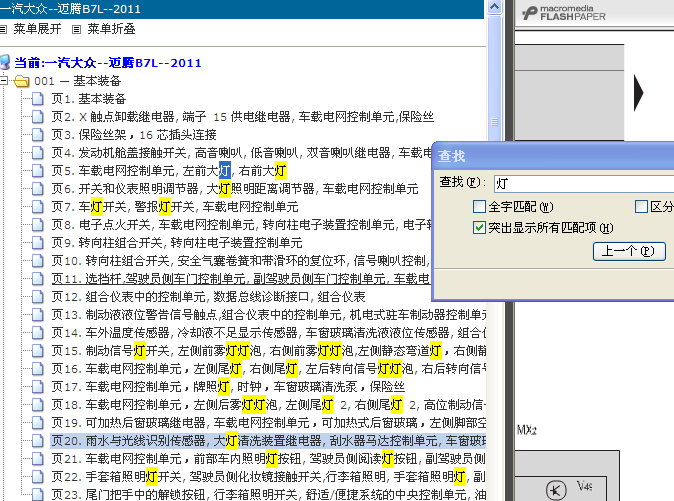Open 页22. 手套箱照明灯开关 entry
The height and width of the screenshot is (501, 674).
[x=269, y=477]
